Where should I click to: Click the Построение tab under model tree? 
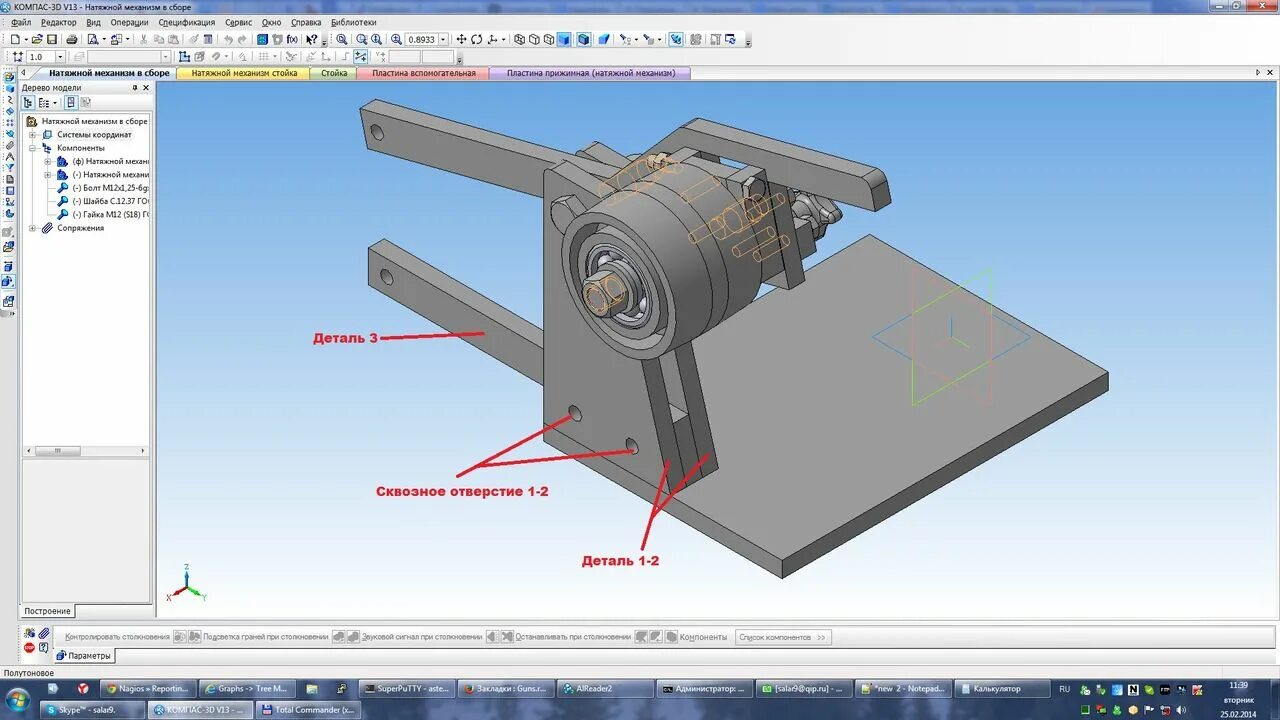[x=48, y=611]
